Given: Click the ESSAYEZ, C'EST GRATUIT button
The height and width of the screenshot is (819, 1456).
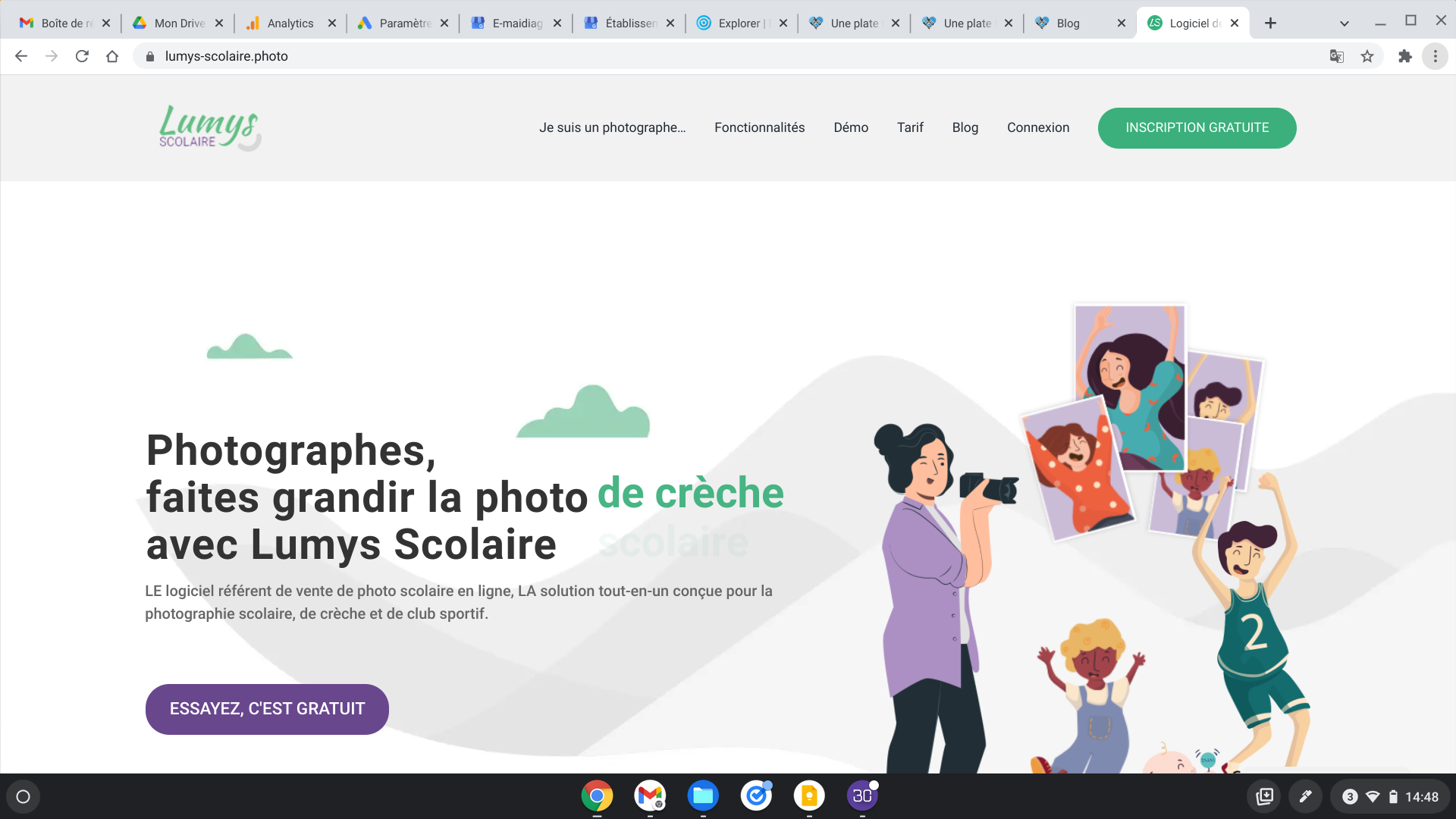Looking at the screenshot, I should [x=267, y=709].
